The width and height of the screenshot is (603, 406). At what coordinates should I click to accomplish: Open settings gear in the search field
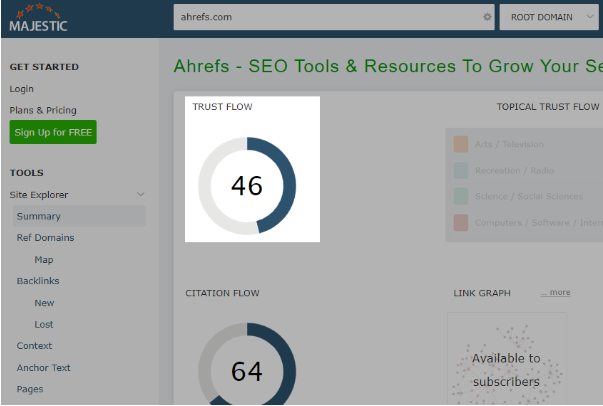(487, 17)
